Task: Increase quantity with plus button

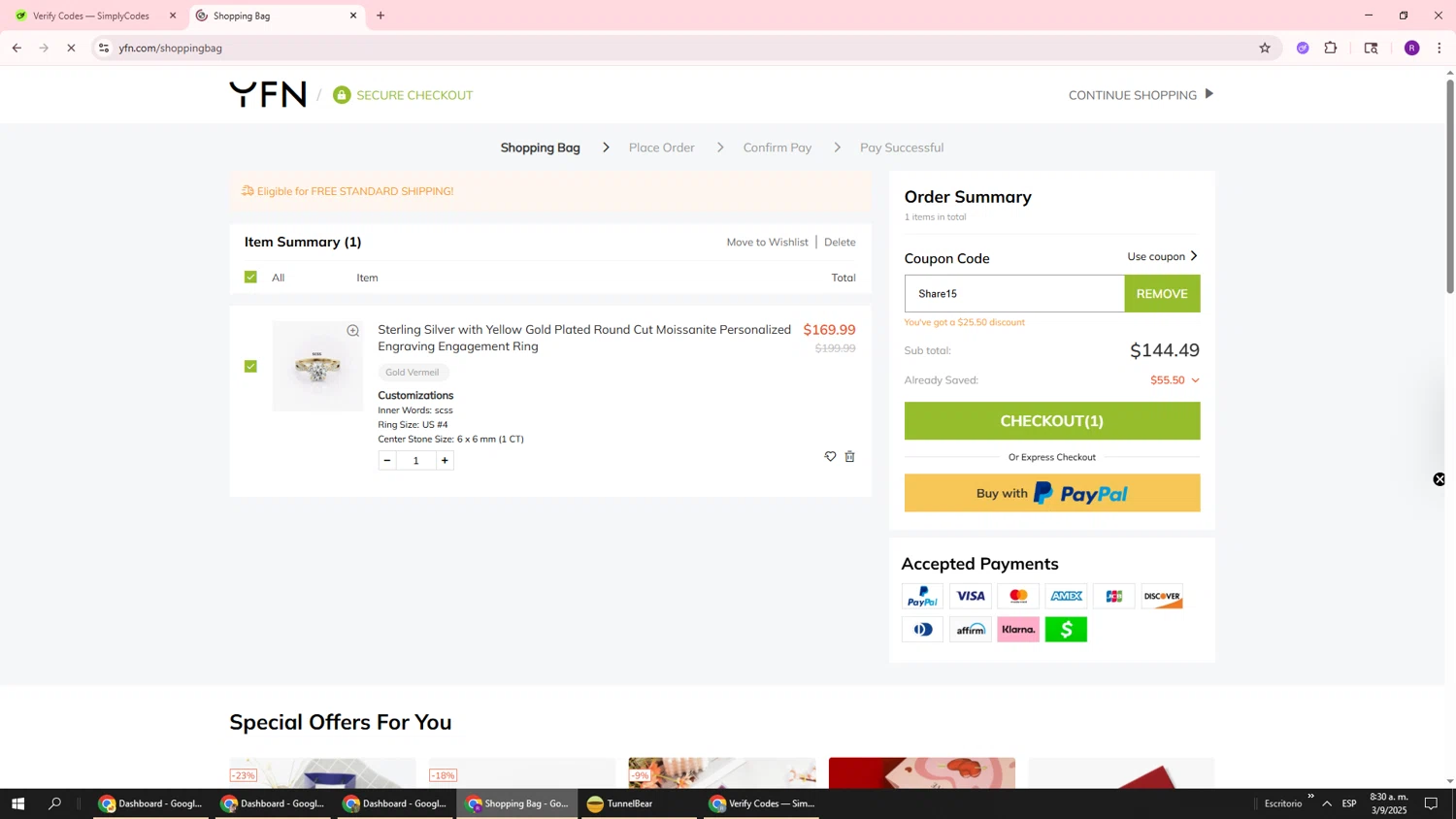Action: [445, 460]
